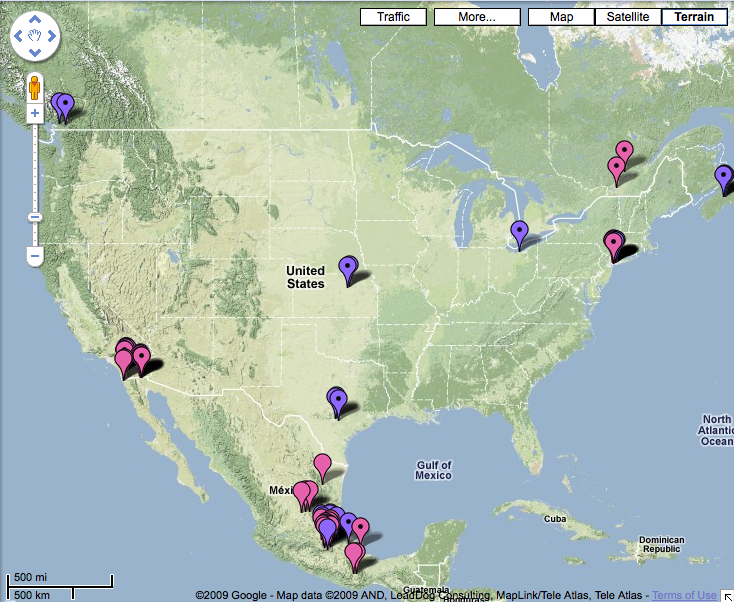The width and height of the screenshot is (734, 602).
Task: Click the orange Street View pegman
Action: pyautogui.click(x=35, y=87)
